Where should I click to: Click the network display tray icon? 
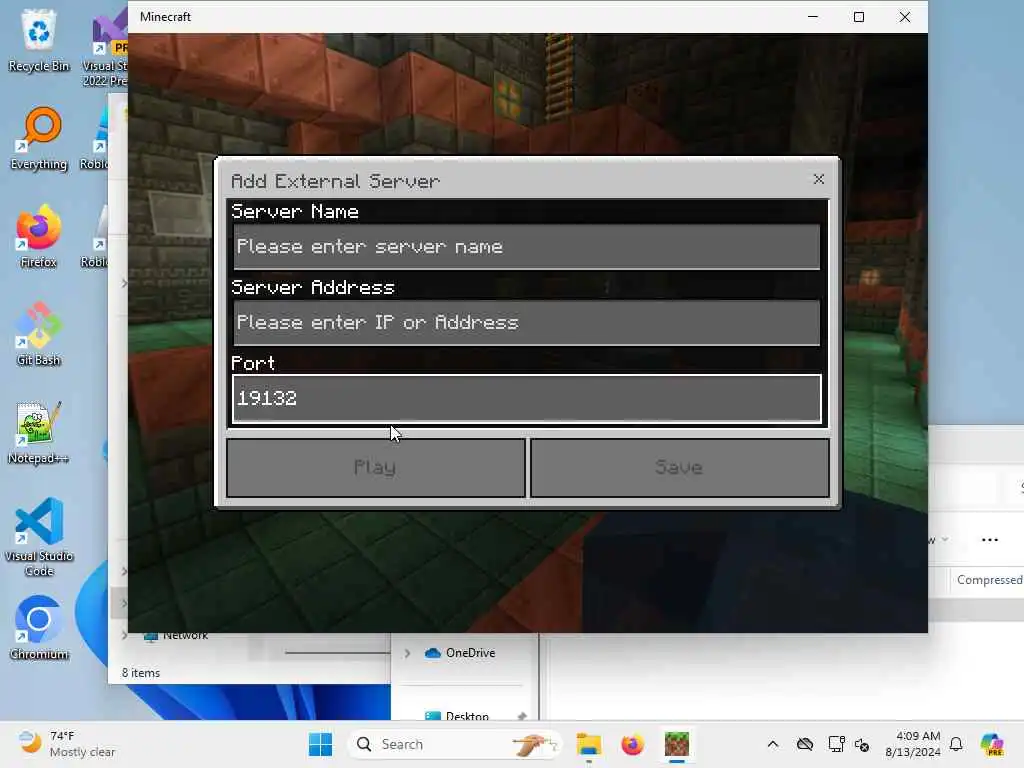click(x=836, y=744)
